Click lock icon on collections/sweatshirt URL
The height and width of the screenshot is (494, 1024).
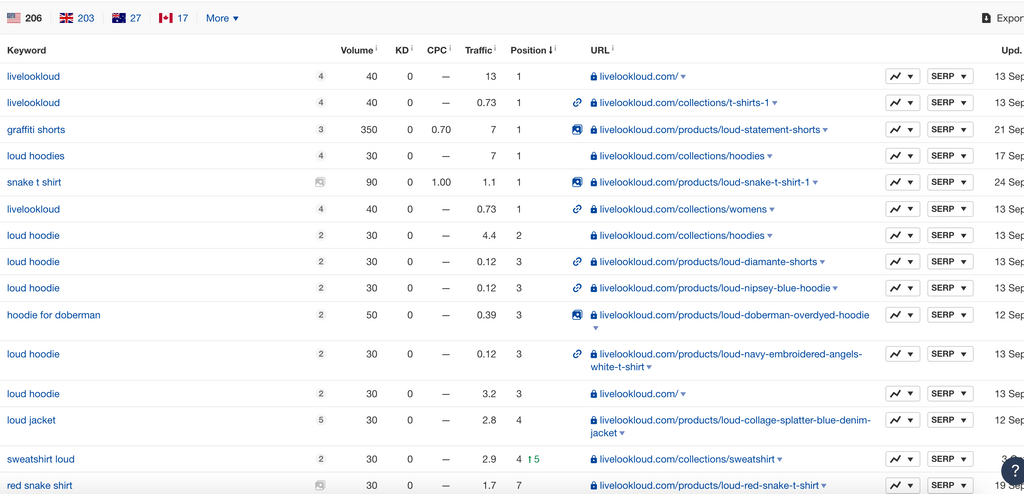(594, 460)
